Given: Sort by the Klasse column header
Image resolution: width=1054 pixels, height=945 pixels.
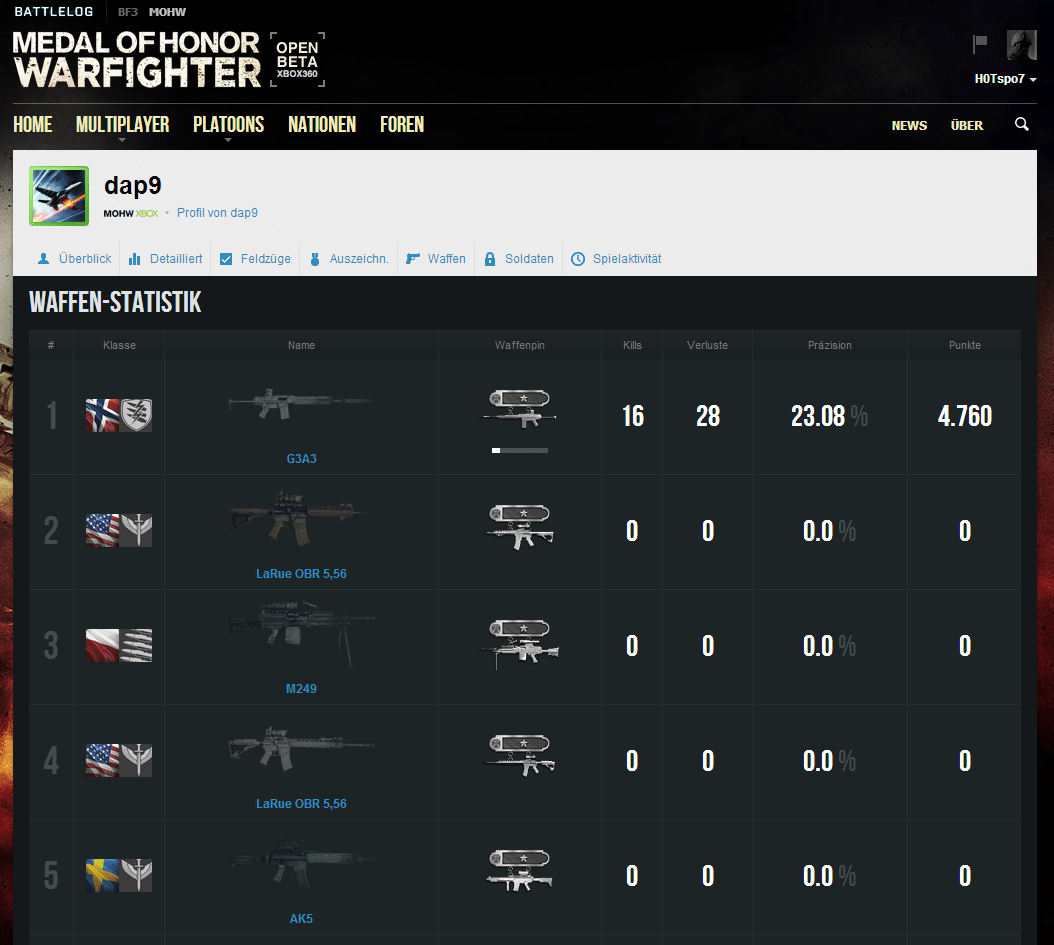Looking at the screenshot, I should (119, 345).
